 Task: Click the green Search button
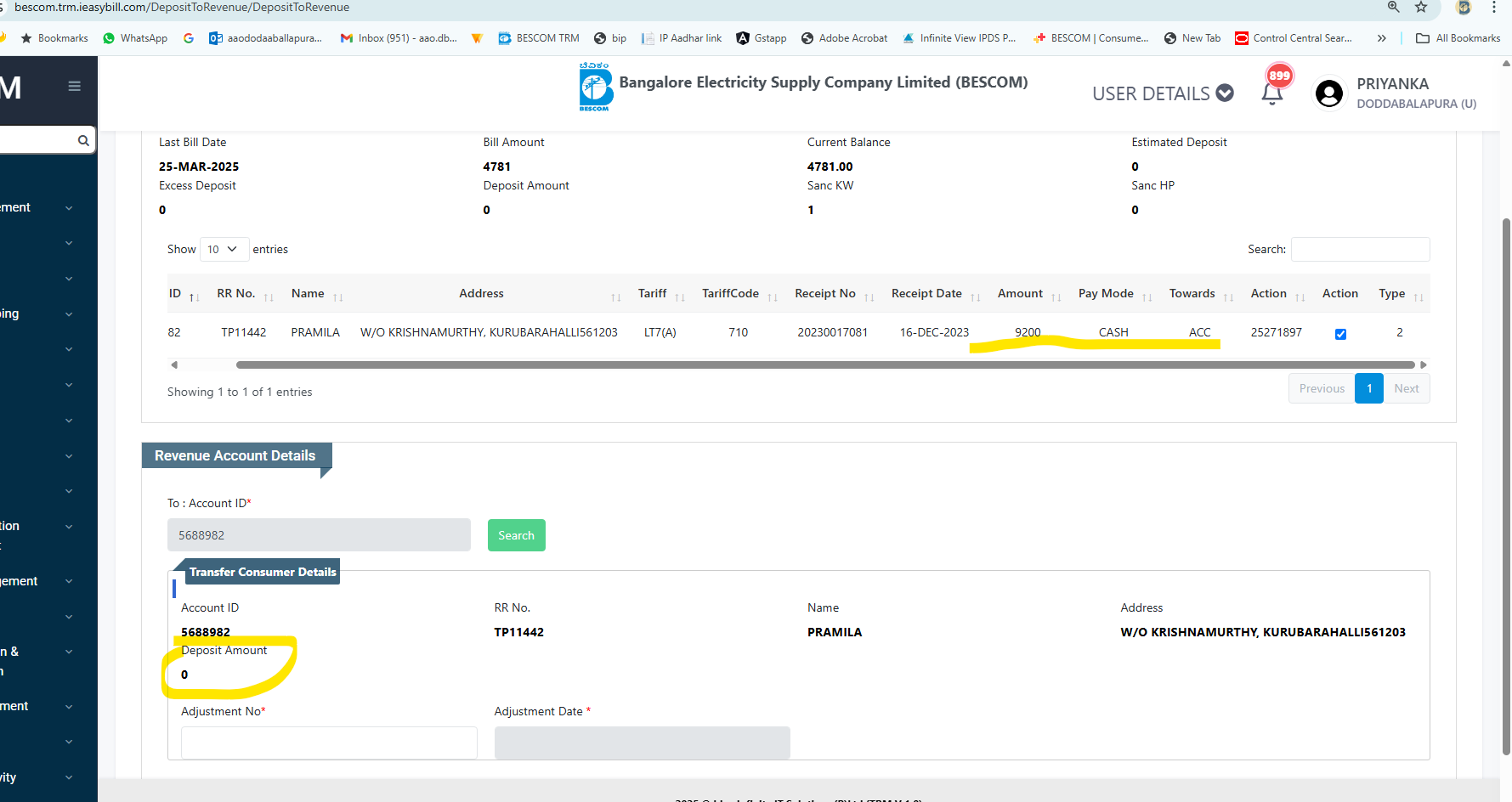tap(516, 535)
